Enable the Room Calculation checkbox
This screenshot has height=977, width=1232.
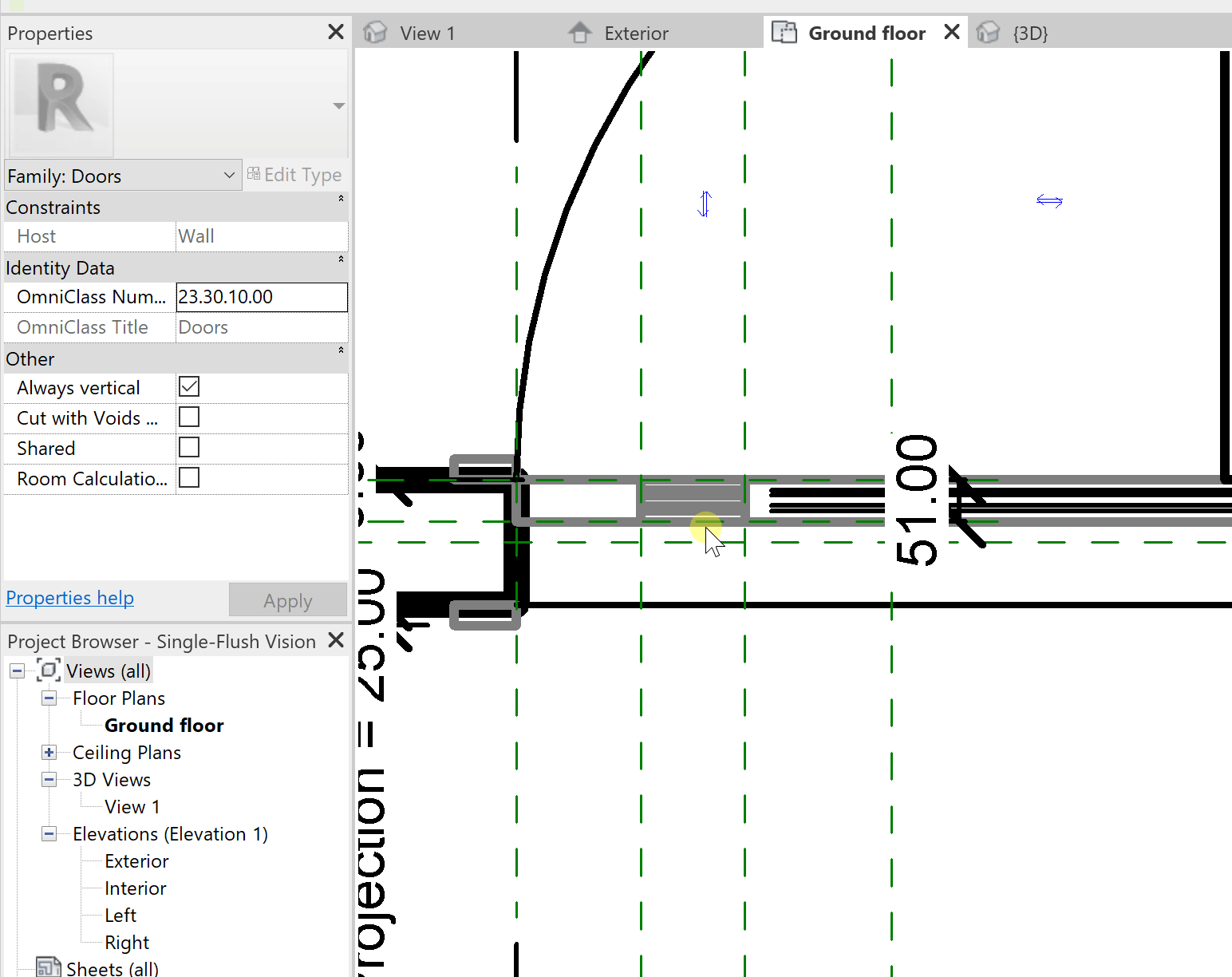(x=189, y=478)
